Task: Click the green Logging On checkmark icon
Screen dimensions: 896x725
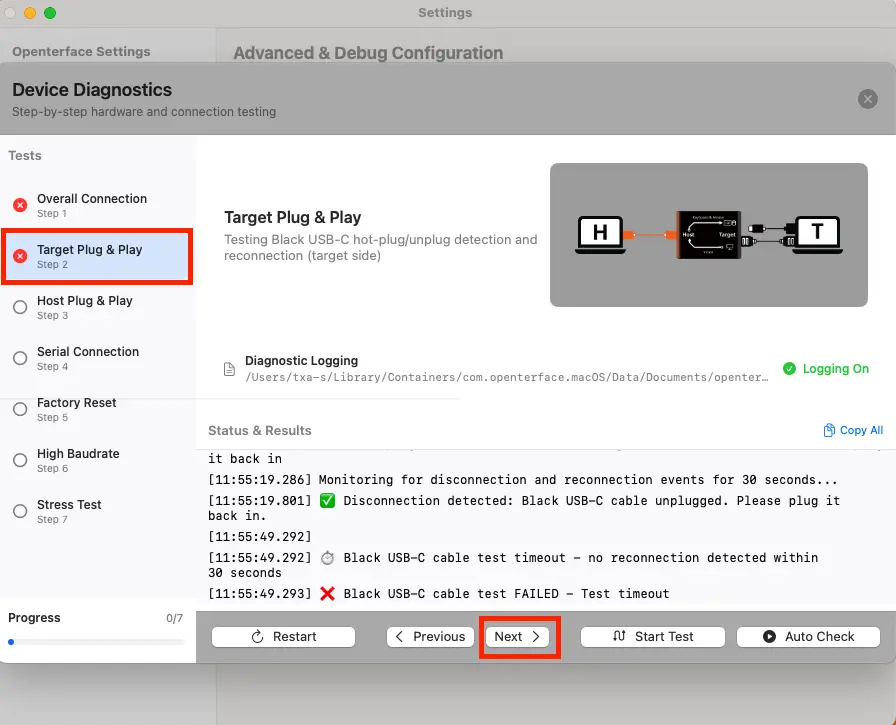Action: tap(789, 369)
